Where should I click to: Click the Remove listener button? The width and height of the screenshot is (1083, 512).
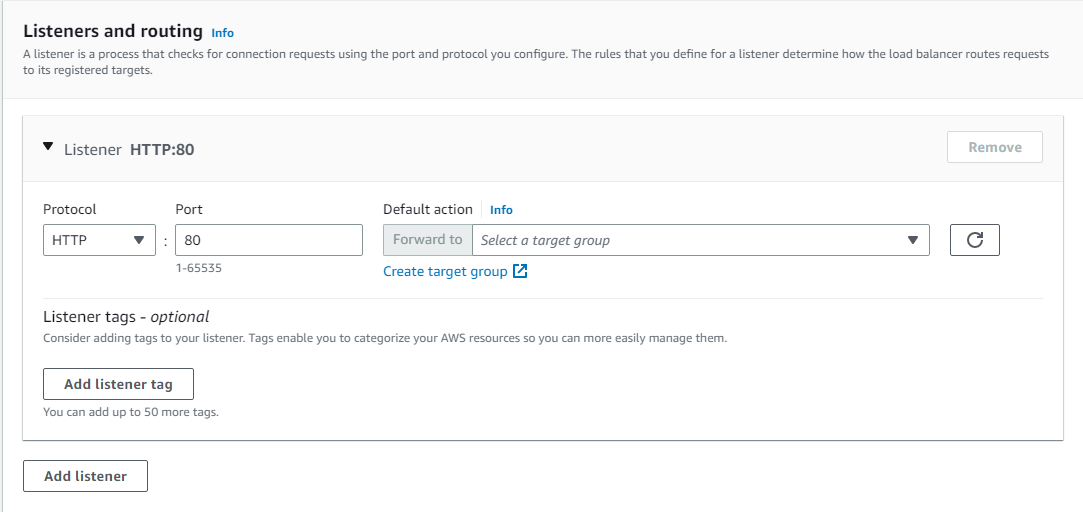(995, 147)
